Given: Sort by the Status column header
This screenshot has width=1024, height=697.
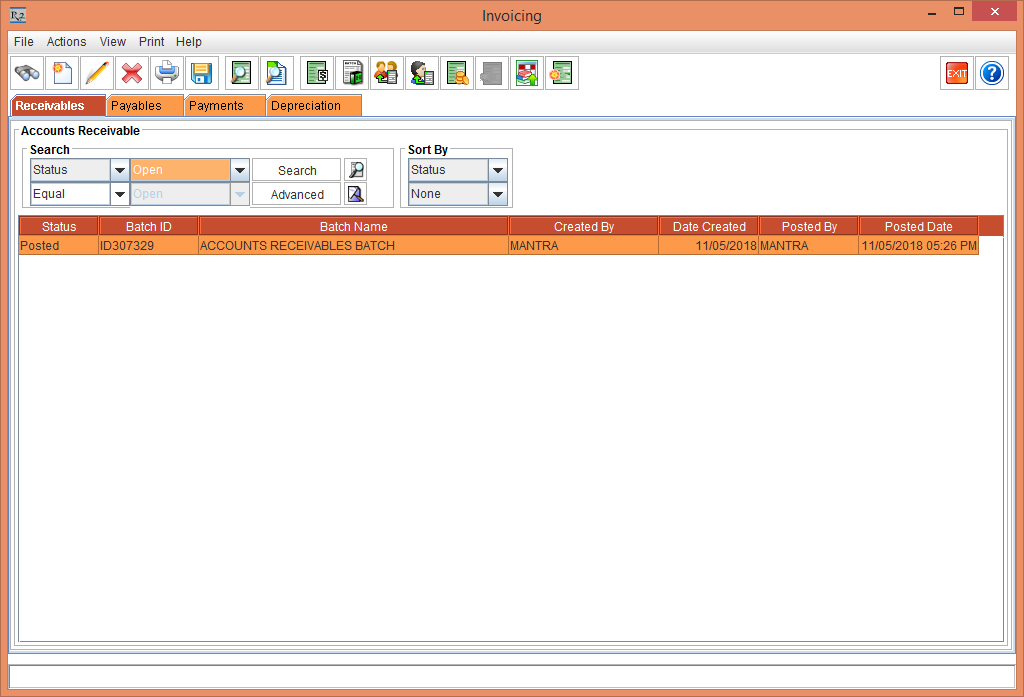Looking at the screenshot, I should (x=59, y=226).
